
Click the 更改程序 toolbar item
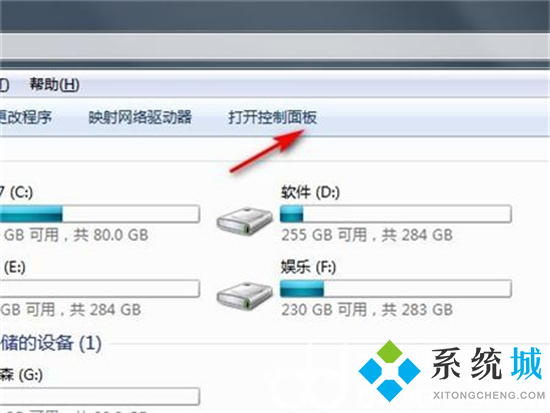(x=26, y=117)
